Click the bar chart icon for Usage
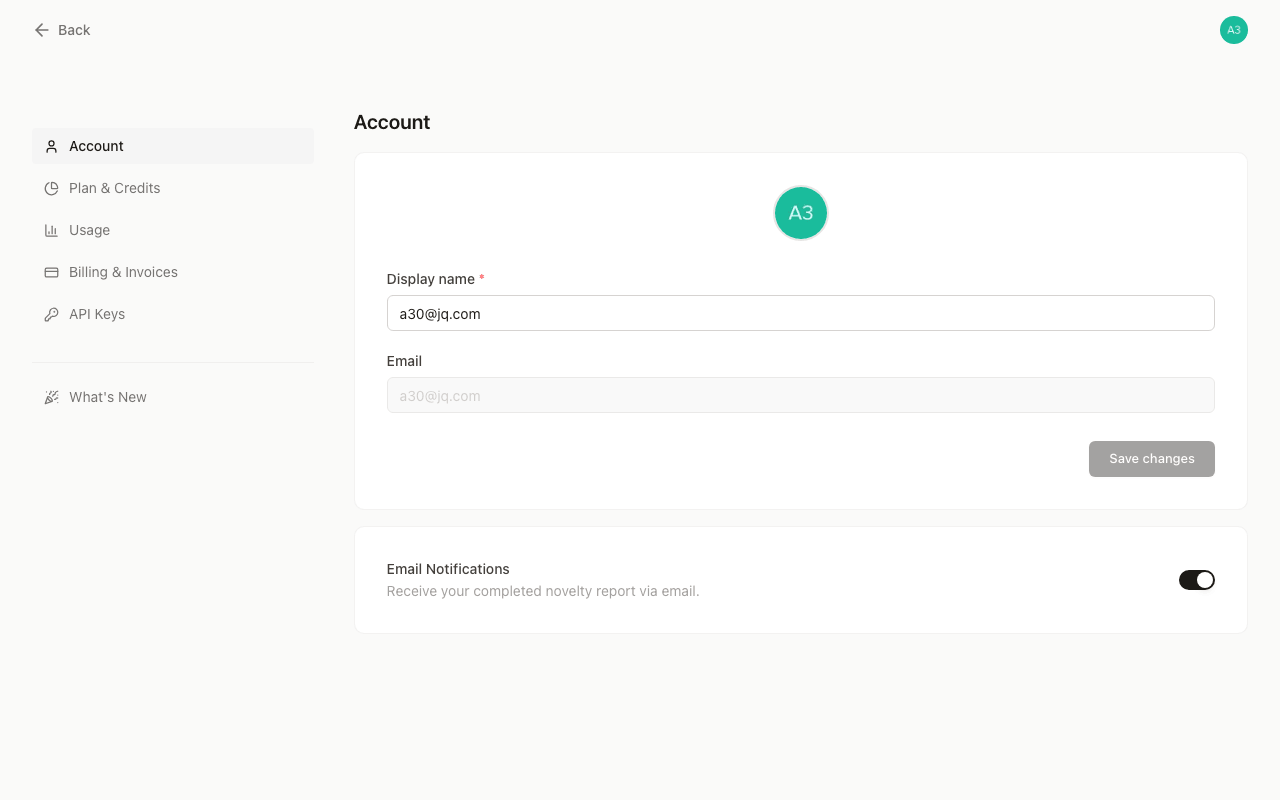 [51, 230]
